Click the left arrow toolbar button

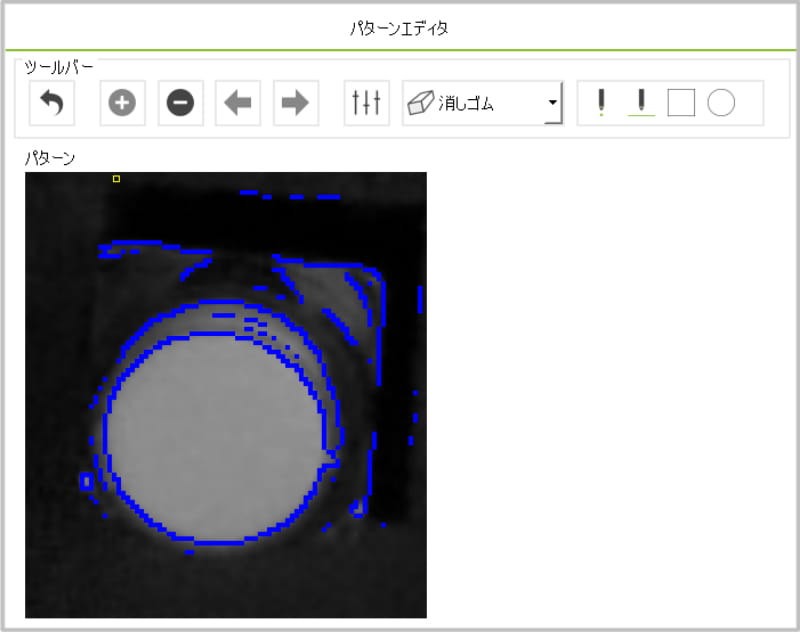[238, 103]
